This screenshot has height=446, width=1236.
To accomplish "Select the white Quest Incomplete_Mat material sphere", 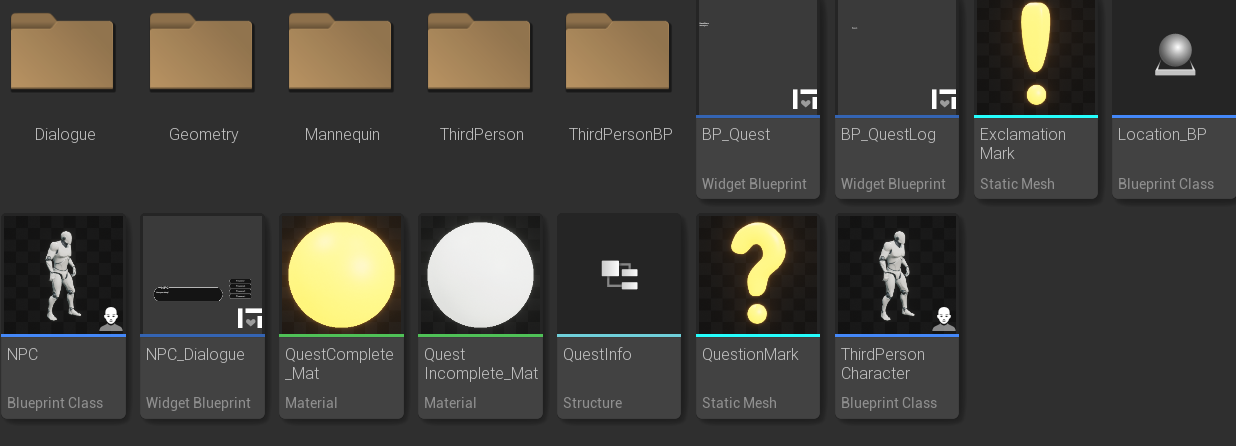I will click(481, 274).
